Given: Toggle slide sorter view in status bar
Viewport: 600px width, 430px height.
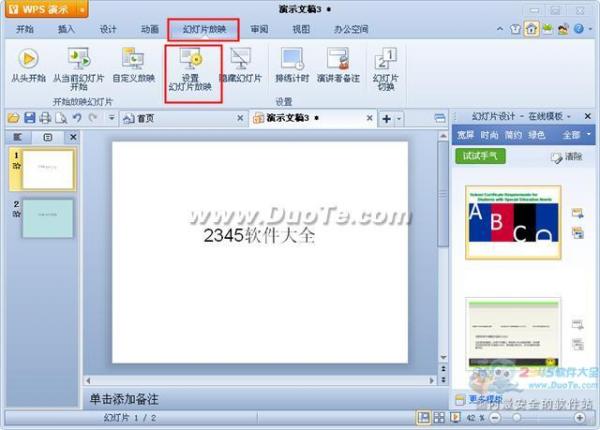Looking at the screenshot, I should click(x=440, y=417).
